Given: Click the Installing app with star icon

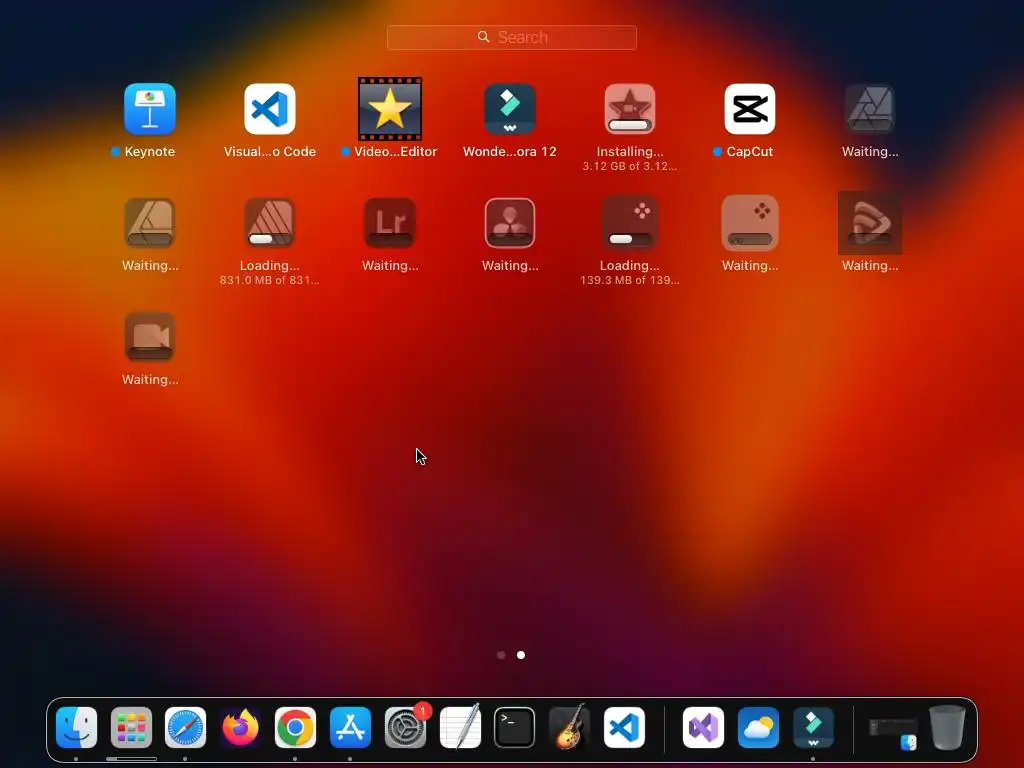Looking at the screenshot, I should click(x=630, y=109).
